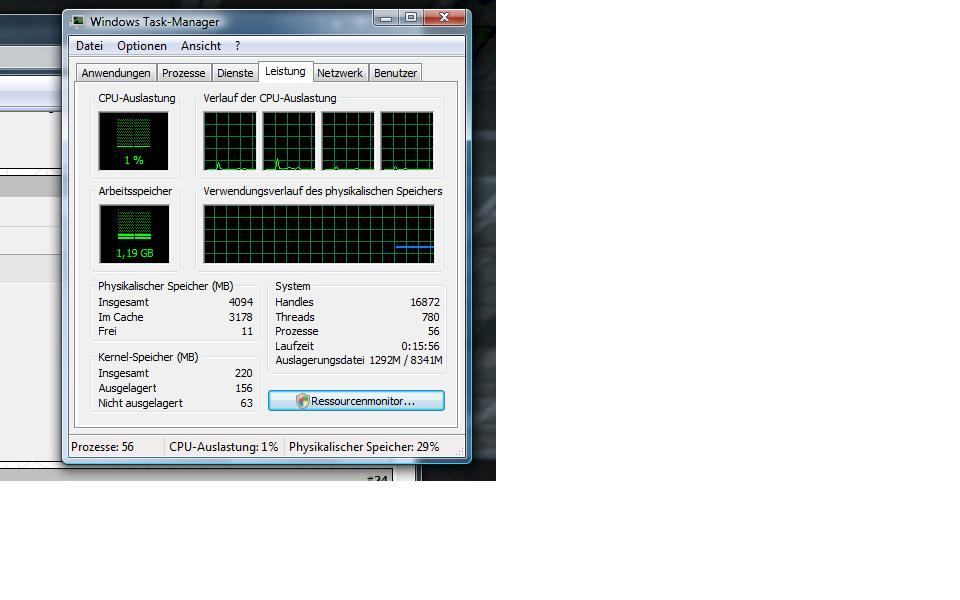This screenshot has height=600, width=960.
Task: Click the first CPU history graph
Action: click(230, 141)
